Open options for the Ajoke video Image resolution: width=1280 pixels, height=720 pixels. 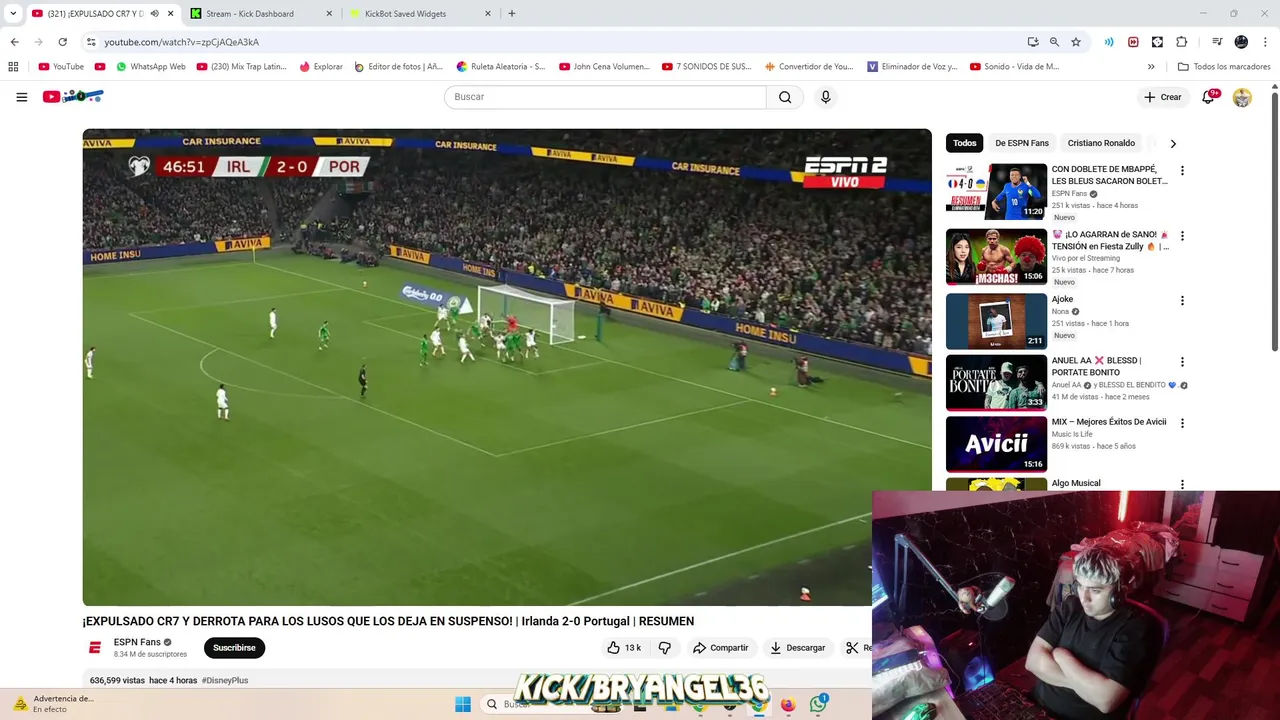(1182, 301)
